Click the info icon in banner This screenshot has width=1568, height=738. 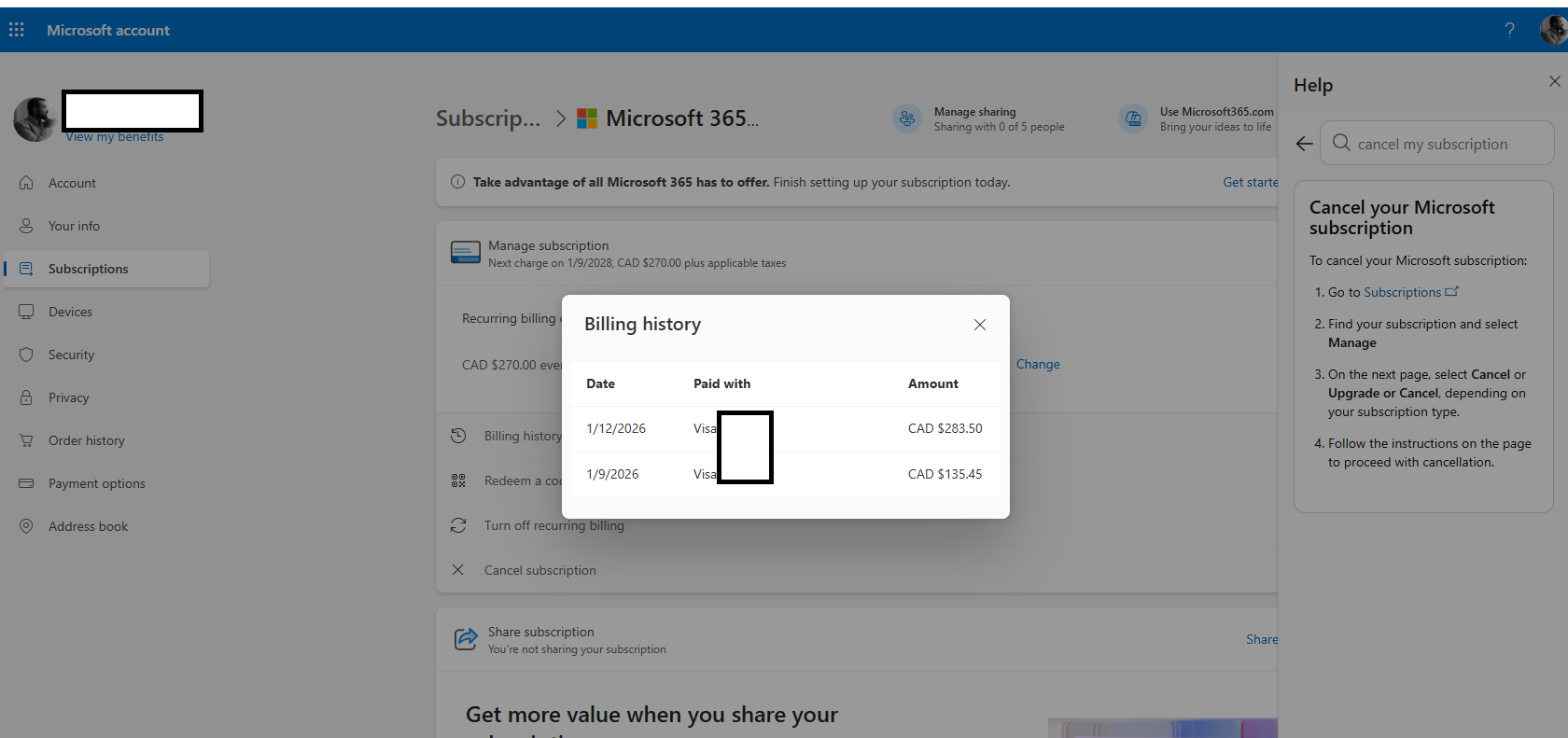pyautogui.click(x=457, y=182)
